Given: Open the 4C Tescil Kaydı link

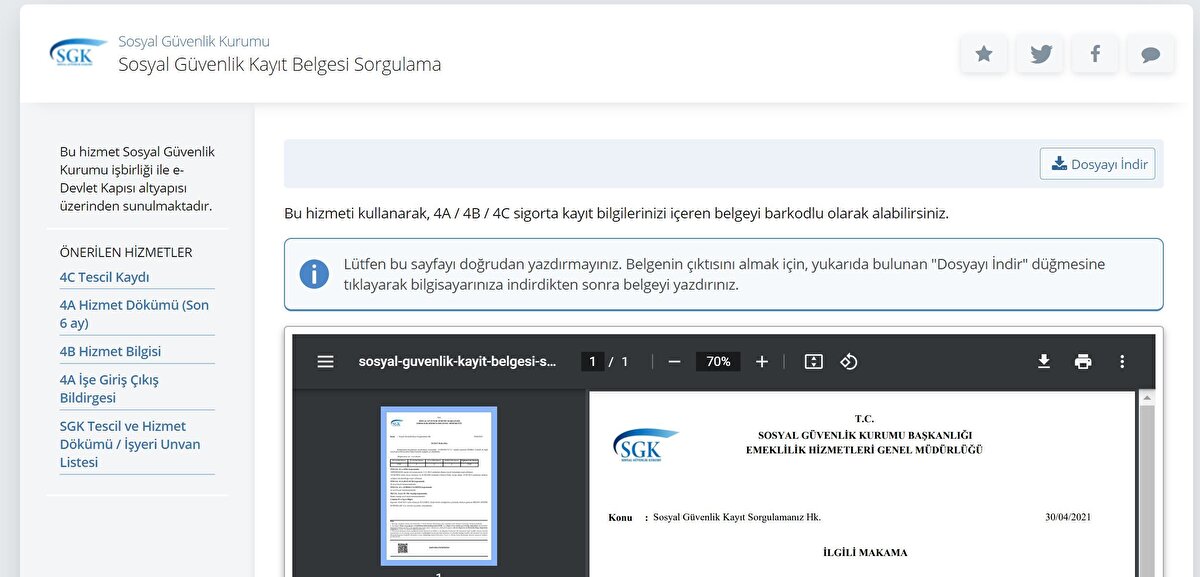Looking at the screenshot, I should (x=105, y=277).
